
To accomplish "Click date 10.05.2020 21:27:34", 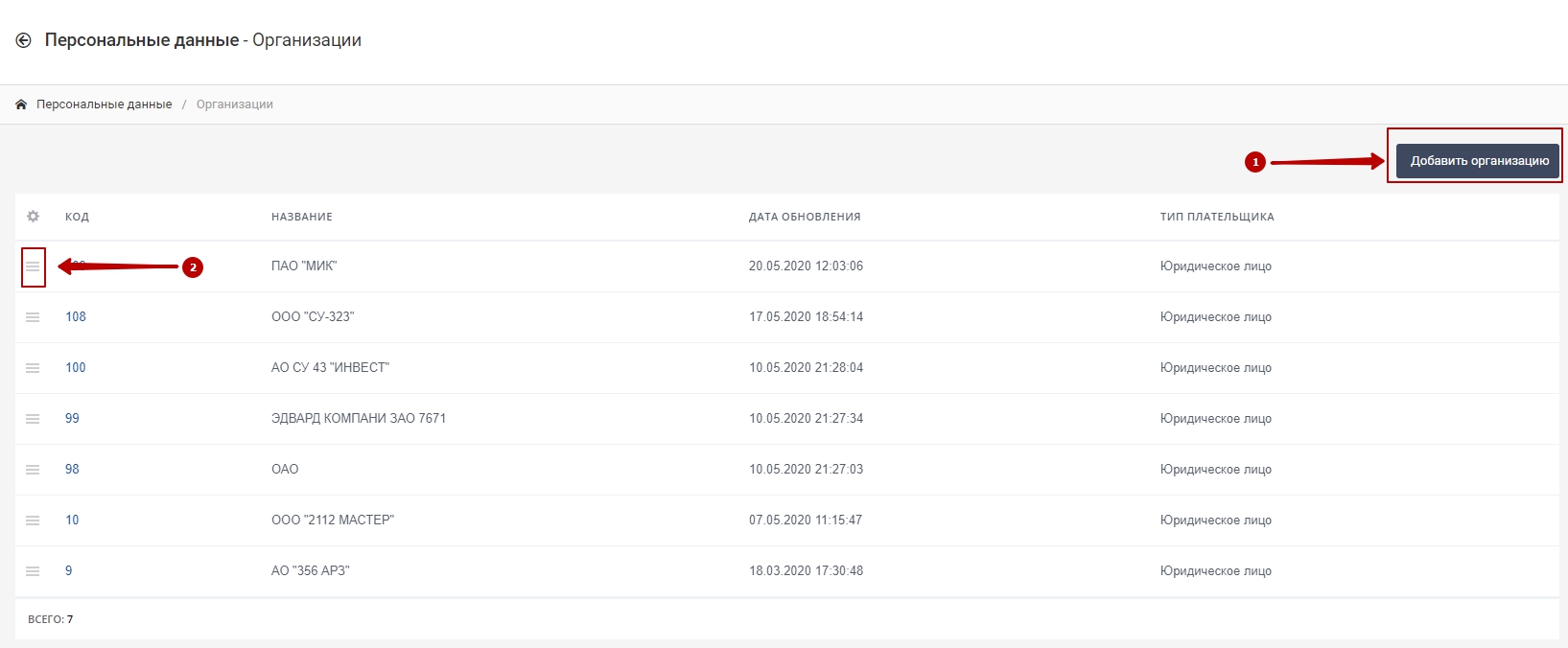I will pos(806,419).
